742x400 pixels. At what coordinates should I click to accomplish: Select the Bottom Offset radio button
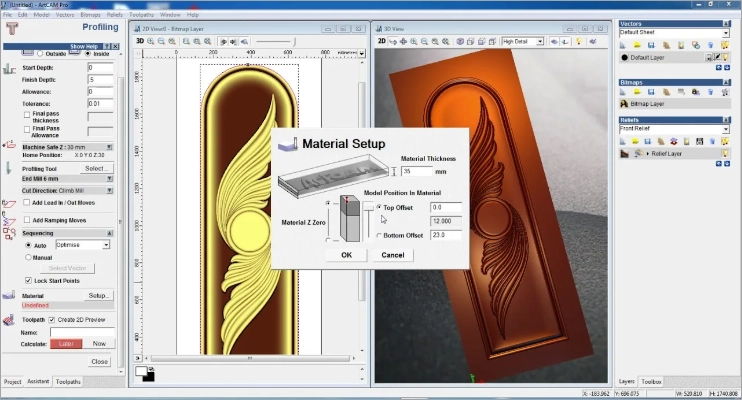click(x=378, y=235)
